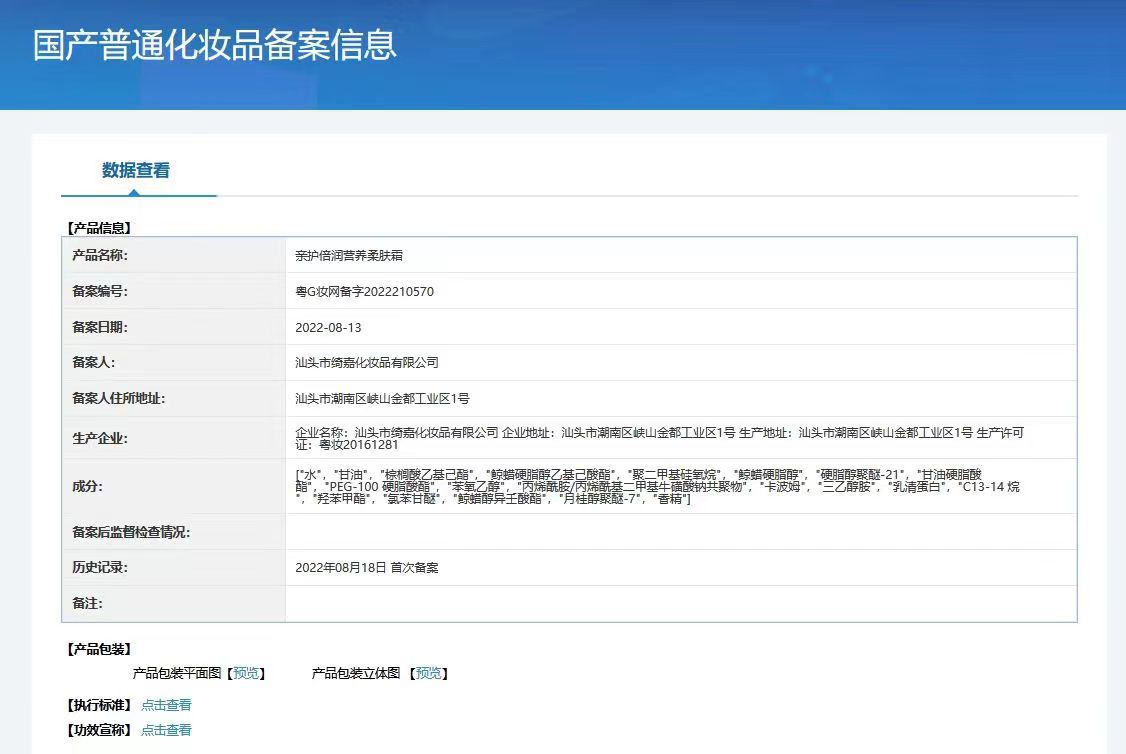Click the 备注 label
Viewport: 1126px width, 754px height.
[x=88, y=603]
